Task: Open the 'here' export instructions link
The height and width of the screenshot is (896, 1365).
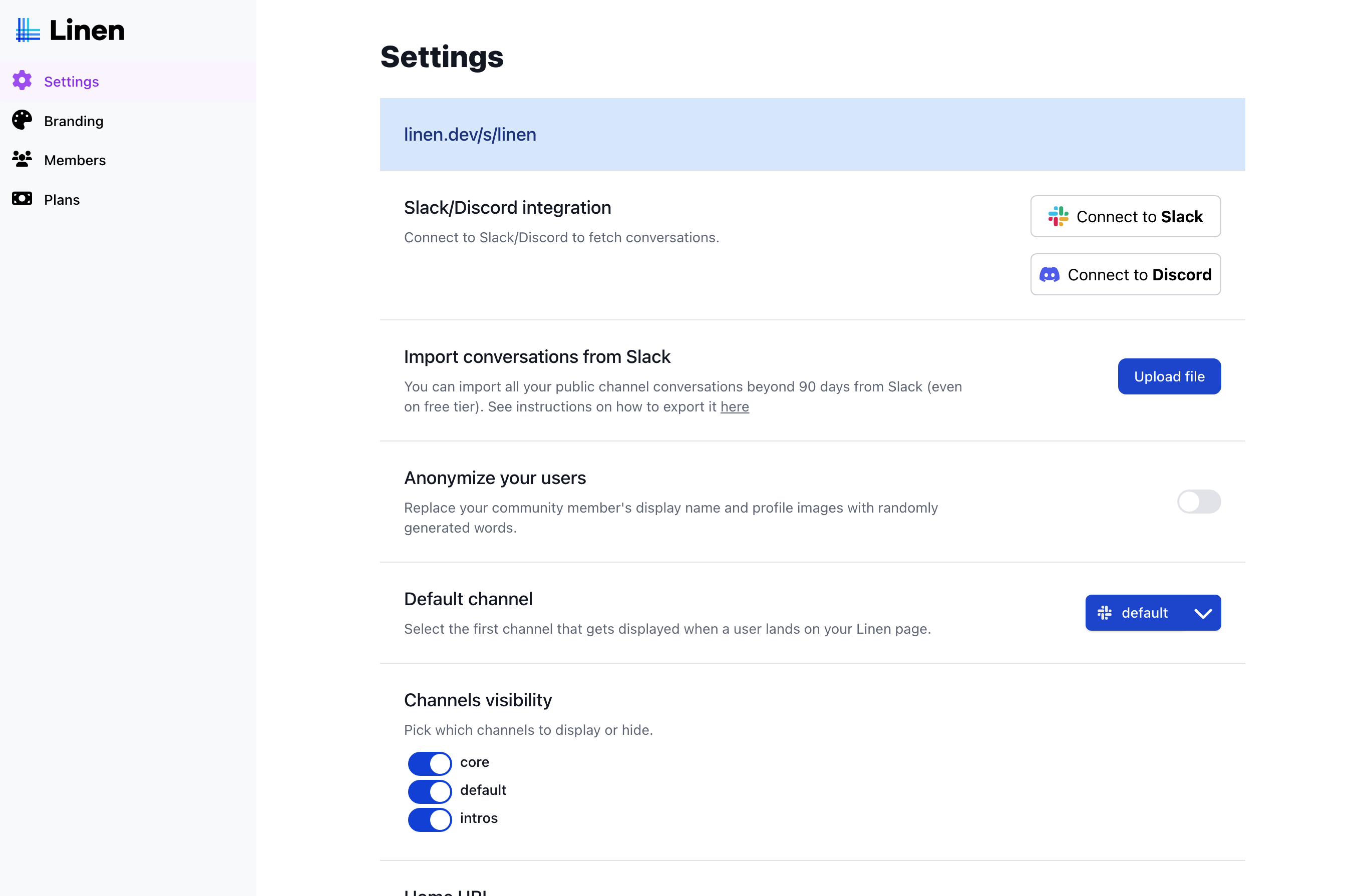Action: pyautogui.click(x=735, y=406)
